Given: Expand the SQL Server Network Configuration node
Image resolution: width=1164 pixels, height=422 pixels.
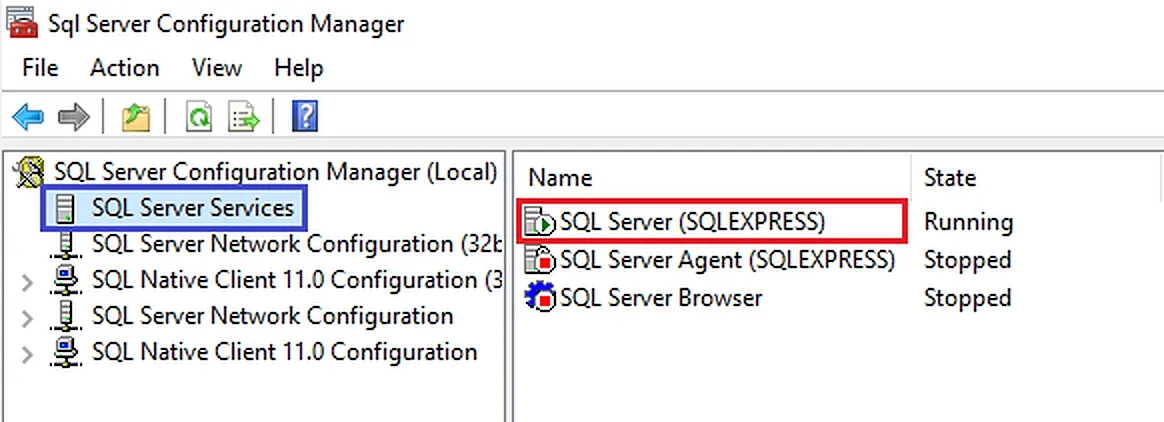Looking at the screenshot, I should pyautogui.click(x=27, y=318).
